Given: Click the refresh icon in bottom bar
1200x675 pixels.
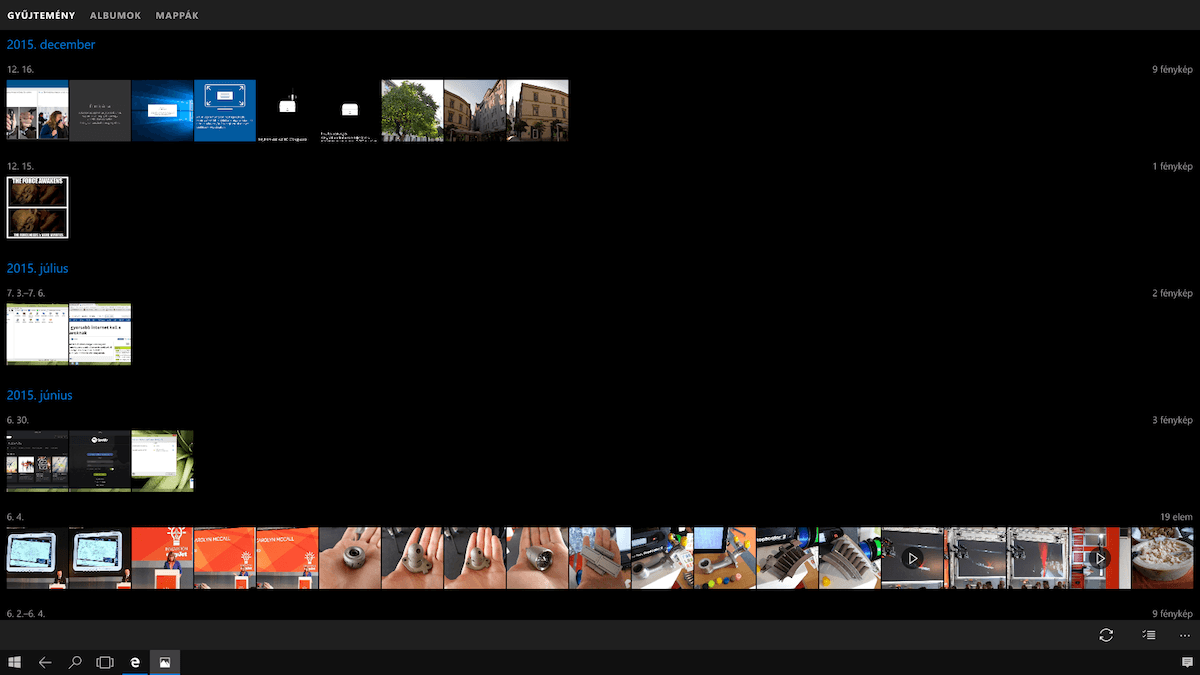Looking at the screenshot, I should point(1105,635).
